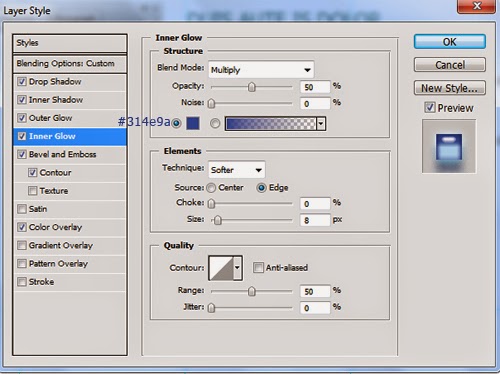
Task: Click the Noise value field
Action: (x=315, y=104)
